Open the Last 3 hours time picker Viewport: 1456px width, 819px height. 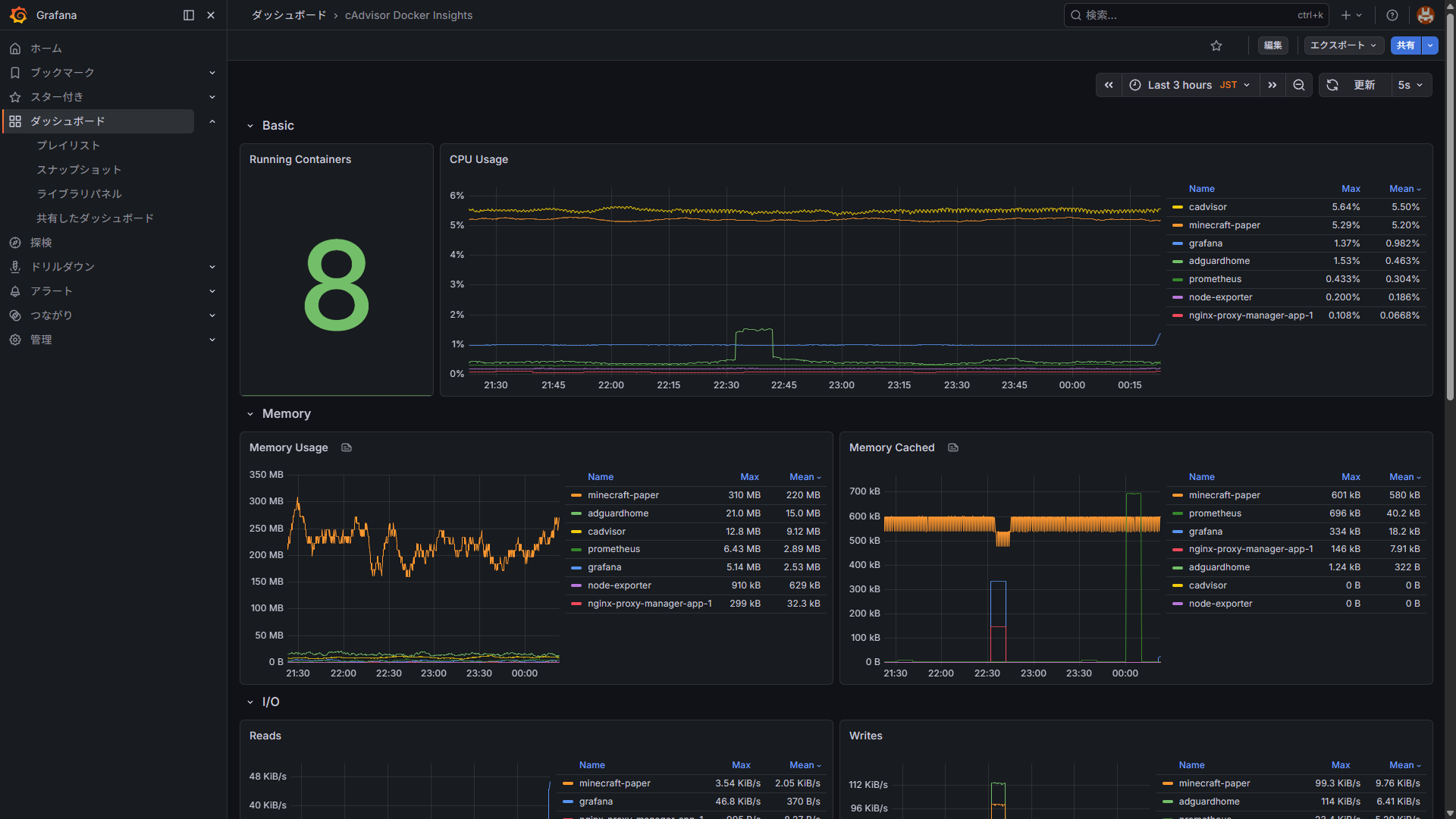1190,85
